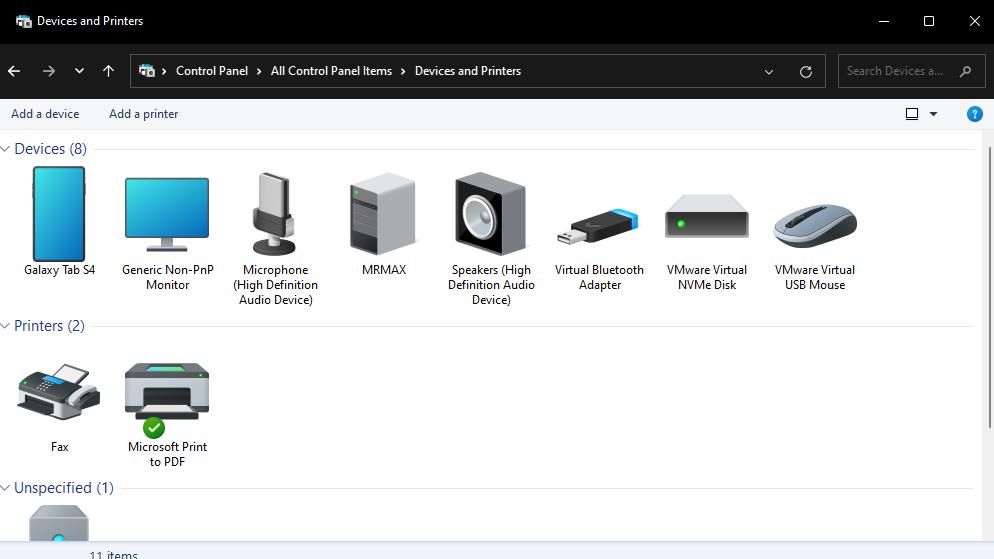Click the Devices and Printers title bar icon
This screenshot has height=559, width=994.
pos(23,22)
